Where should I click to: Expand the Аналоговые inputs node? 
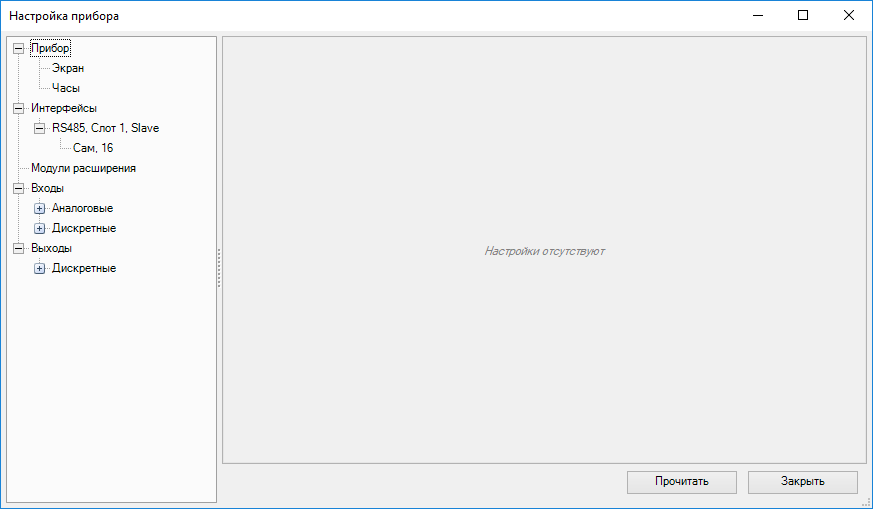pos(40,208)
